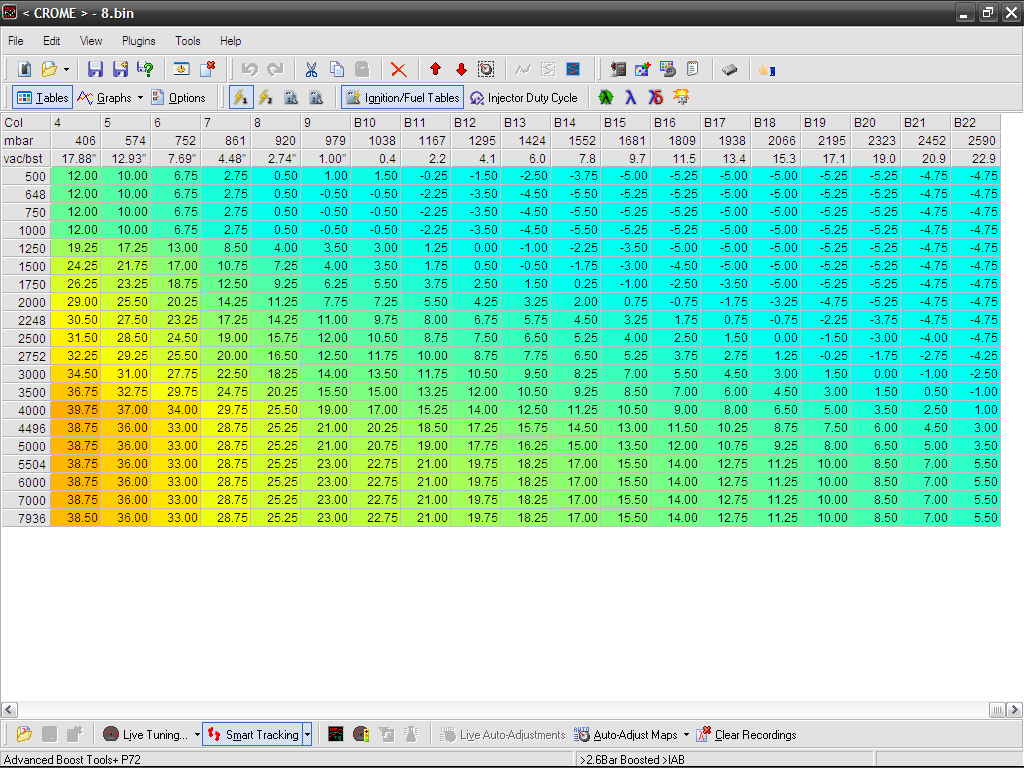Click the red X delete icon
Image resolution: width=1024 pixels, height=768 pixels.
(398, 69)
